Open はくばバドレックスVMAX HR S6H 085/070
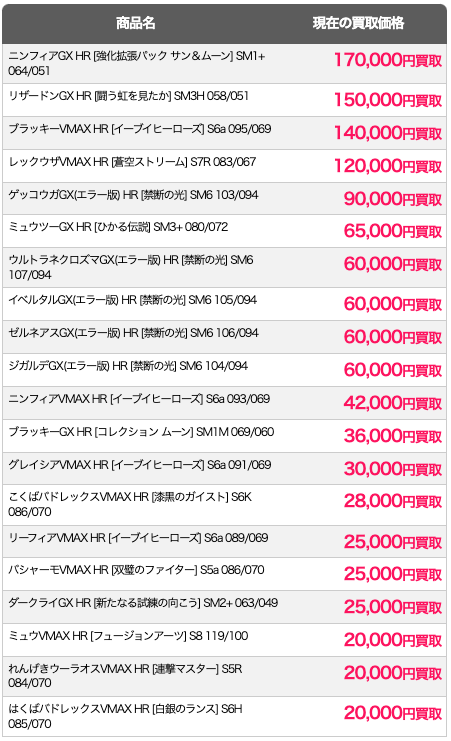The height and width of the screenshot is (741, 451). 125,716
